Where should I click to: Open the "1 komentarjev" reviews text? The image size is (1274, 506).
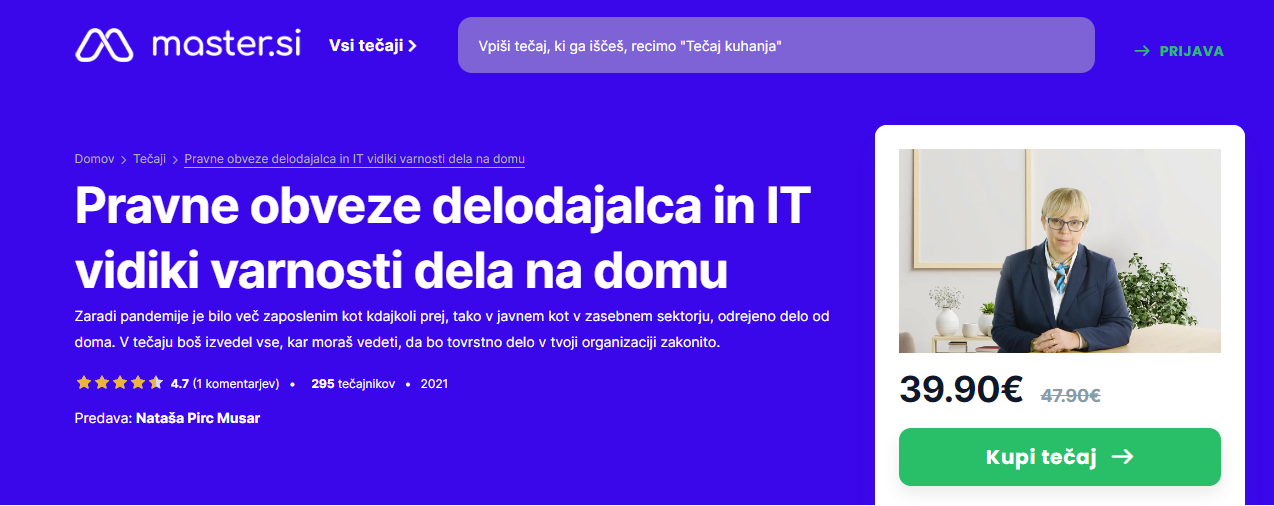click(236, 383)
